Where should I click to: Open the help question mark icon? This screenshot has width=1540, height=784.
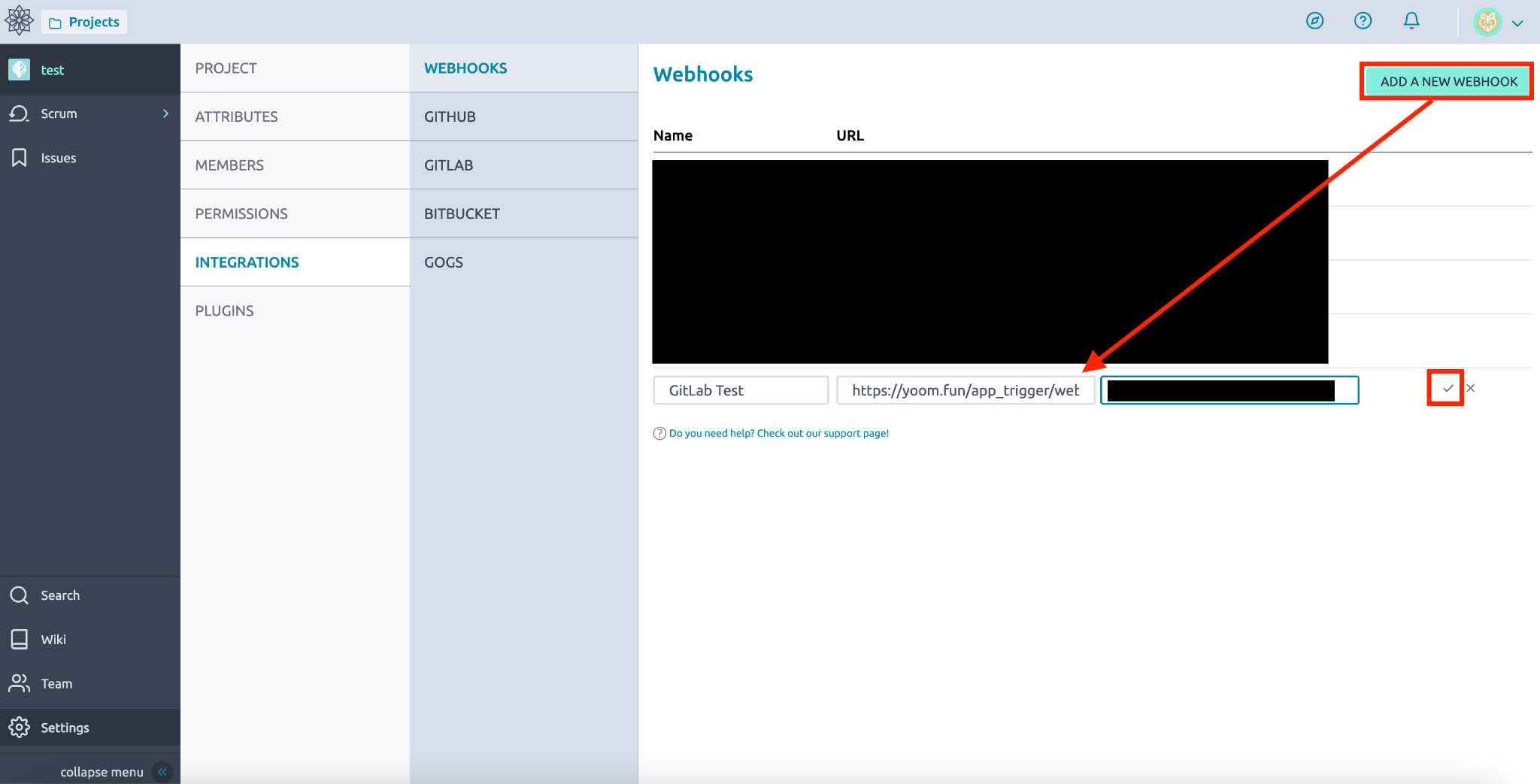pos(1363,21)
